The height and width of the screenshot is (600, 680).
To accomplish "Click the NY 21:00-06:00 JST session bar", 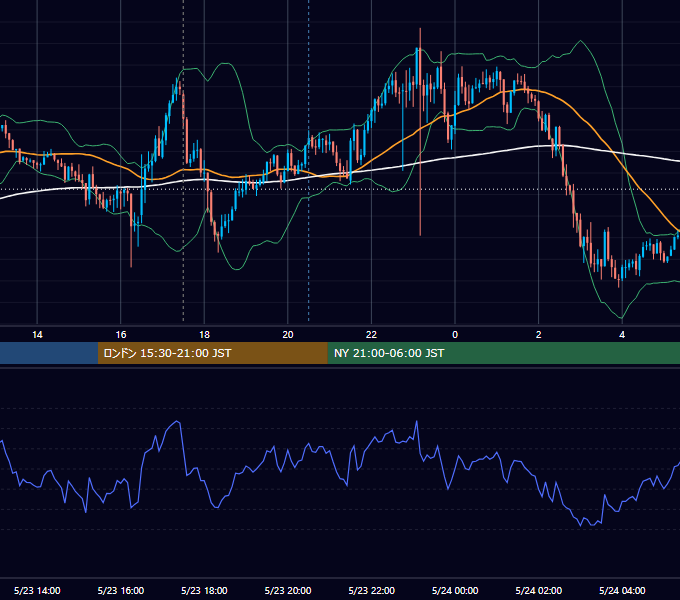I will (503, 353).
